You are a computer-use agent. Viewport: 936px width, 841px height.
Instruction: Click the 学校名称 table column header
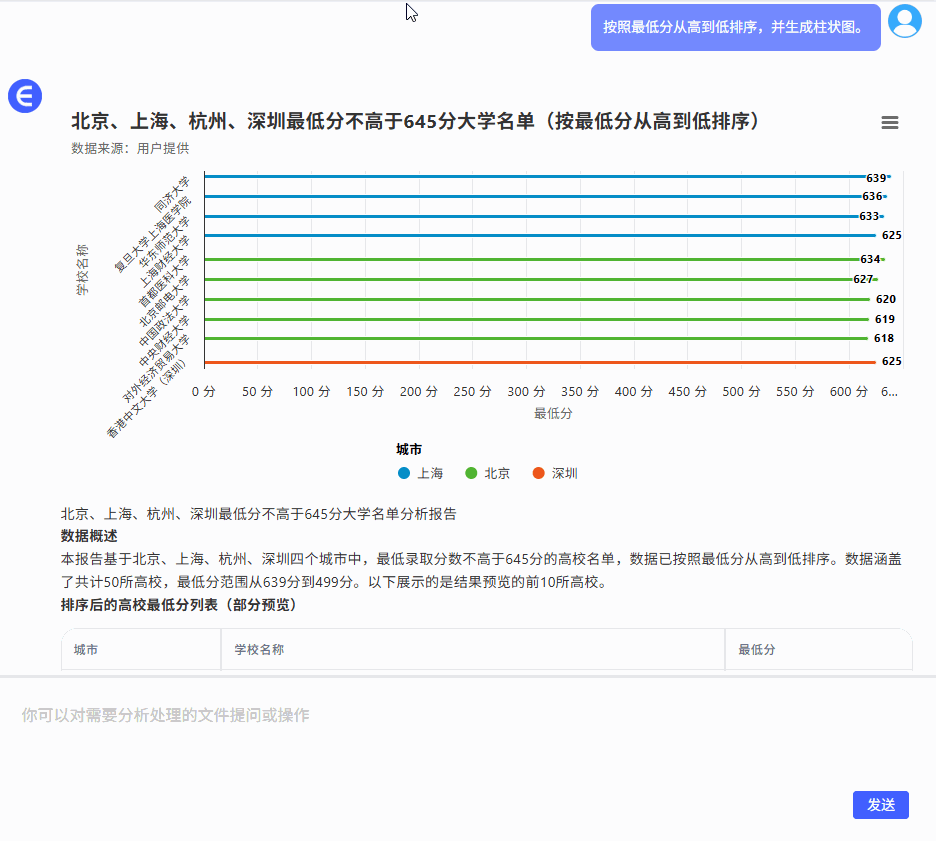(x=259, y=649)
